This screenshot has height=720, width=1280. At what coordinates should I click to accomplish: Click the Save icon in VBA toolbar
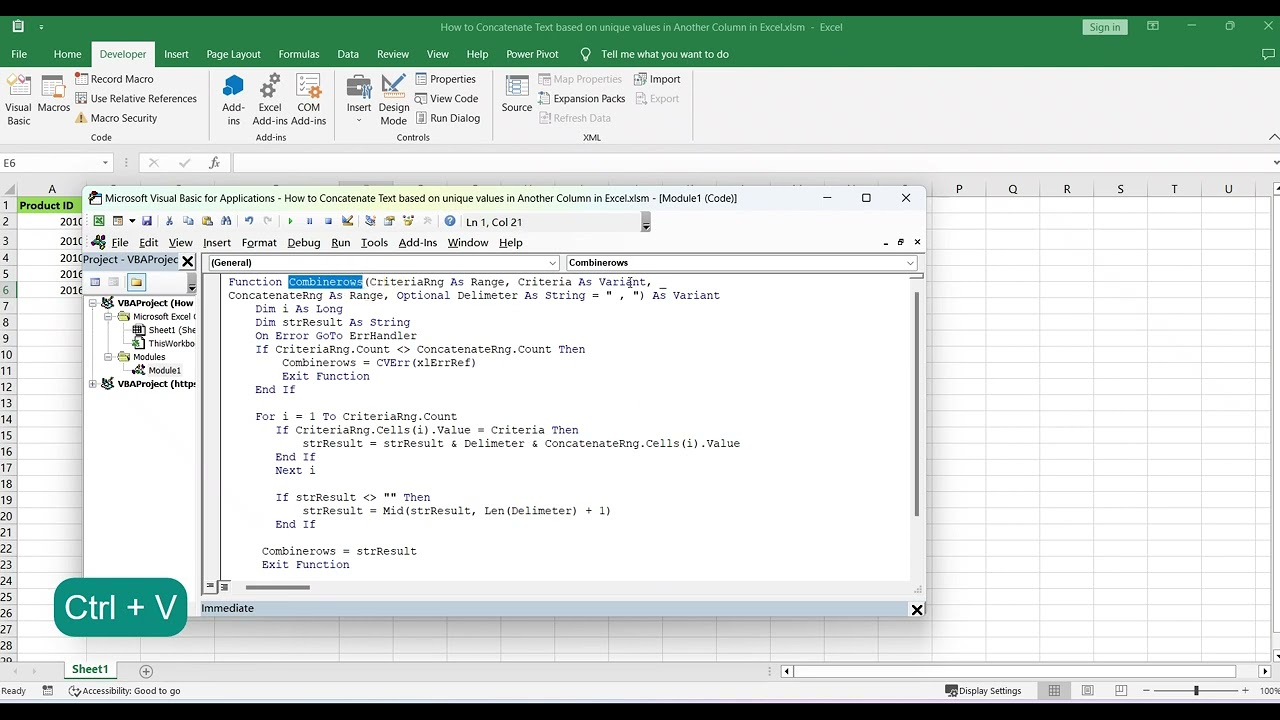click(x=147, y=222)
